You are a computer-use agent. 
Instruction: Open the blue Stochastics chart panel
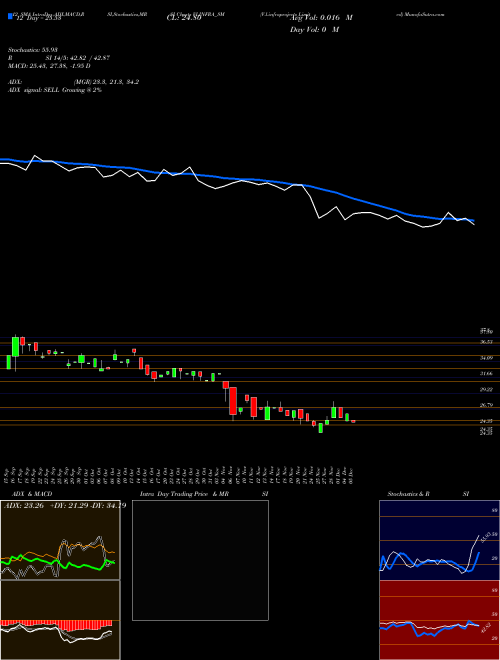tap(439, 540)
